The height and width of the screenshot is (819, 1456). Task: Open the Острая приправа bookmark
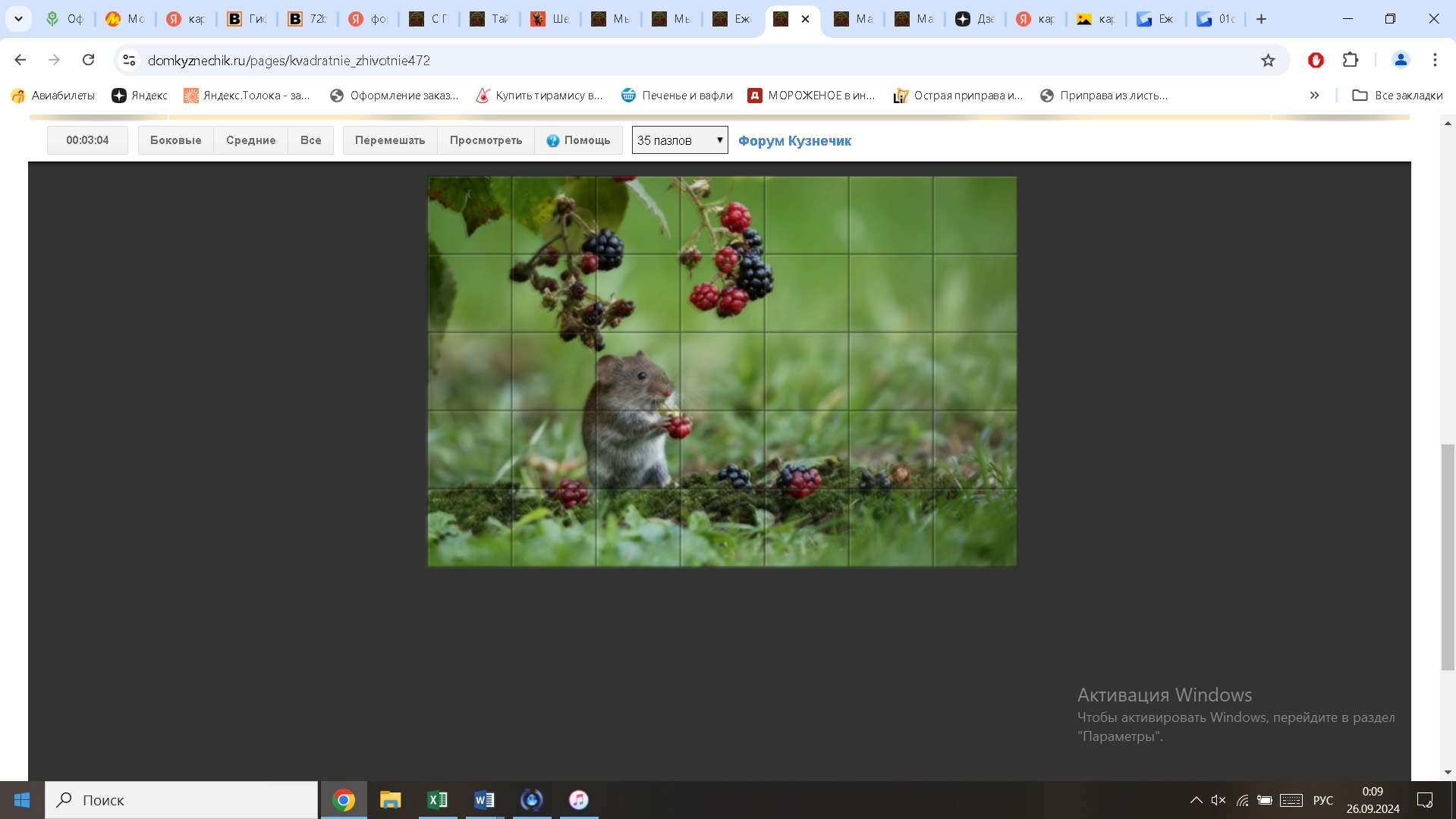958,95
